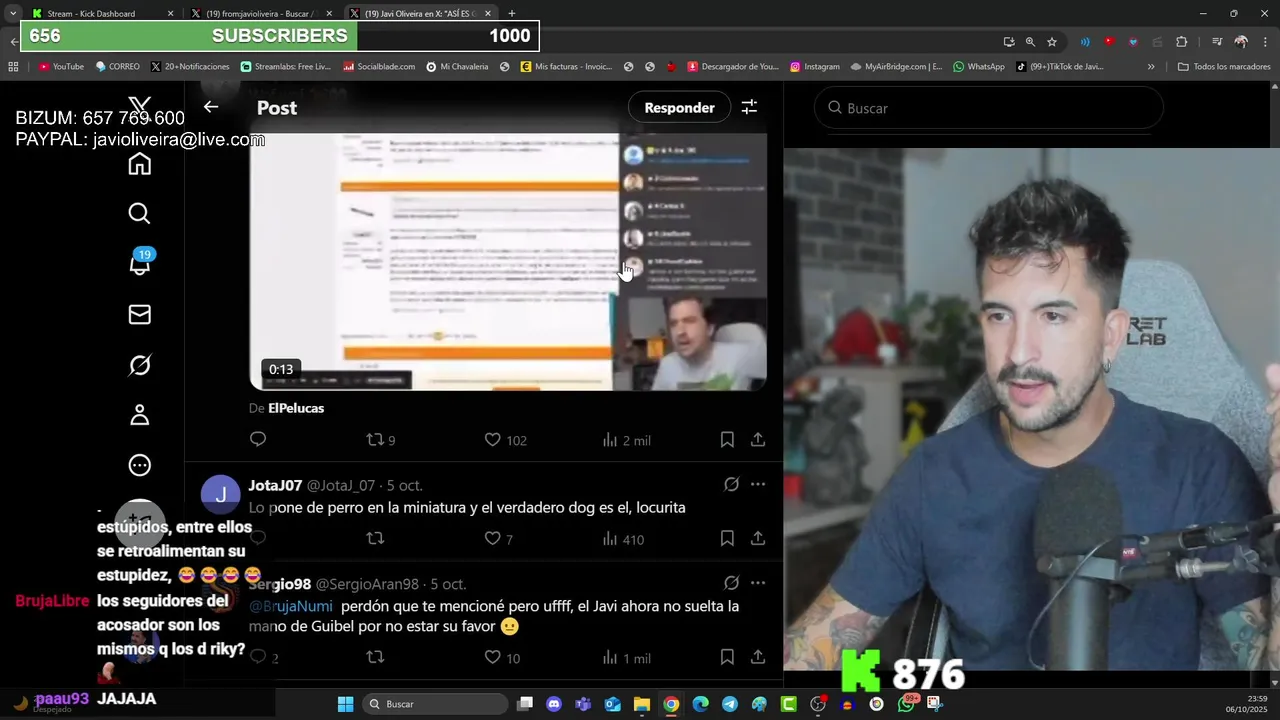1280x720 pixels.
Task: Open Socialblade.com bookmark
Action: pyautogui.click(x=379, y=67)
